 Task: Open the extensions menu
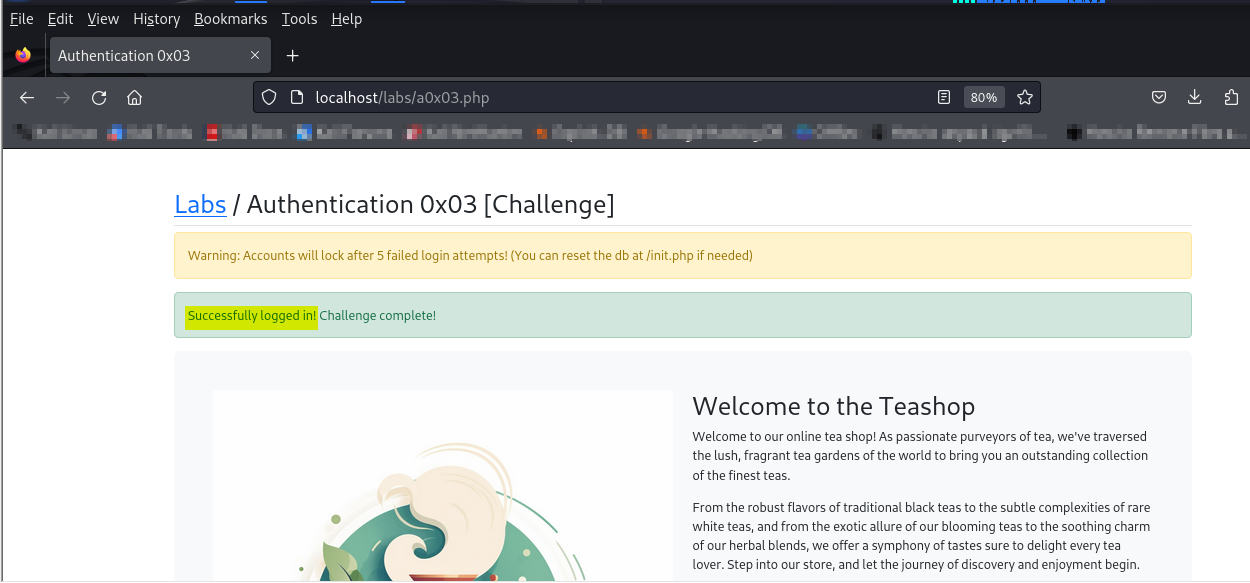(1231, 97)
